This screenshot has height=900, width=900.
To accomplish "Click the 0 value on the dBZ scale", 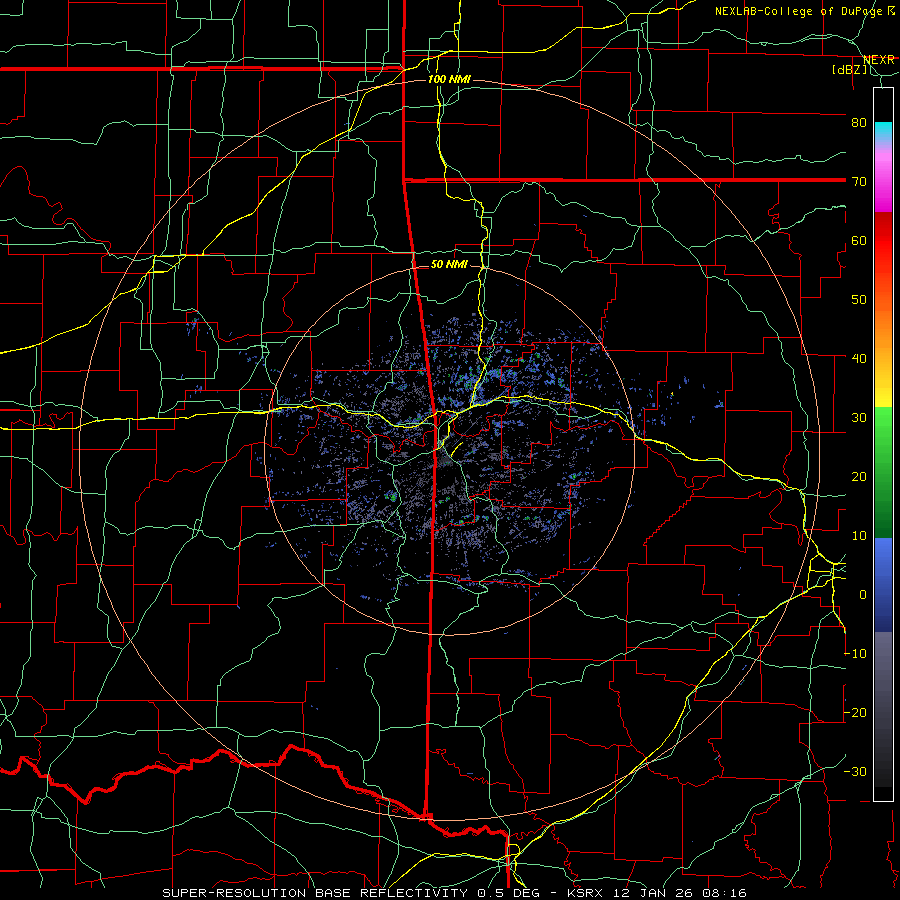I will 863,595.
